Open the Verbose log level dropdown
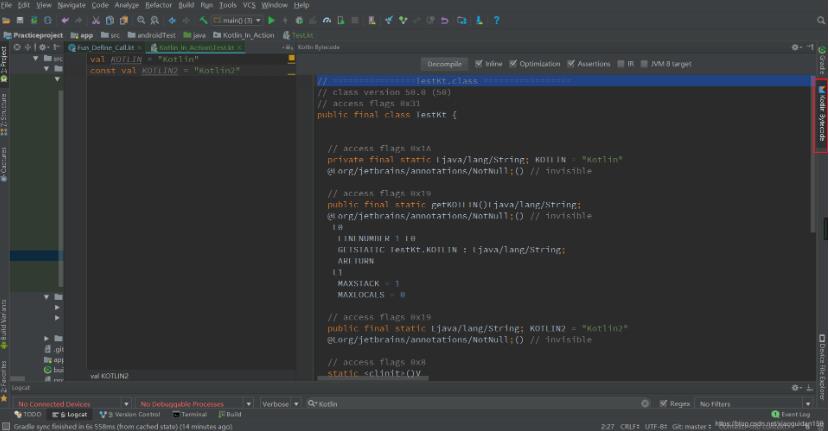The height and width of the screenshot is (431, 829). [x=281, y=404]
